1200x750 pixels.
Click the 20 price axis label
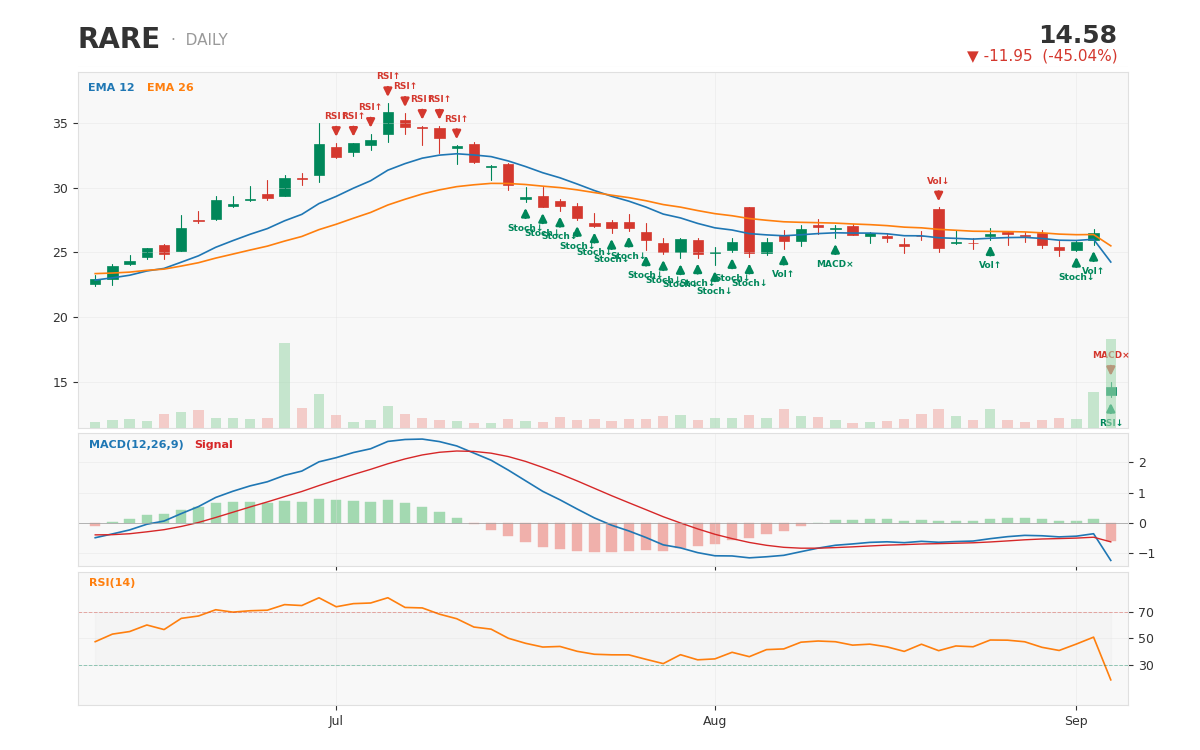point(61,318)
